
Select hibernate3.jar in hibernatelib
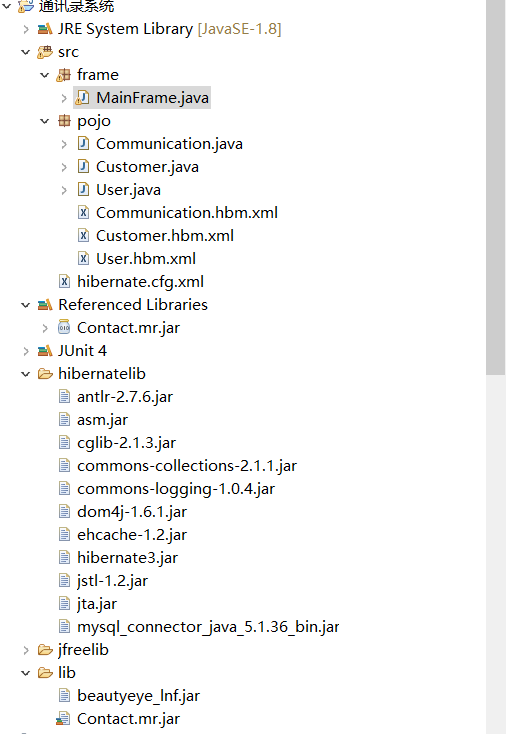(127, 558)
